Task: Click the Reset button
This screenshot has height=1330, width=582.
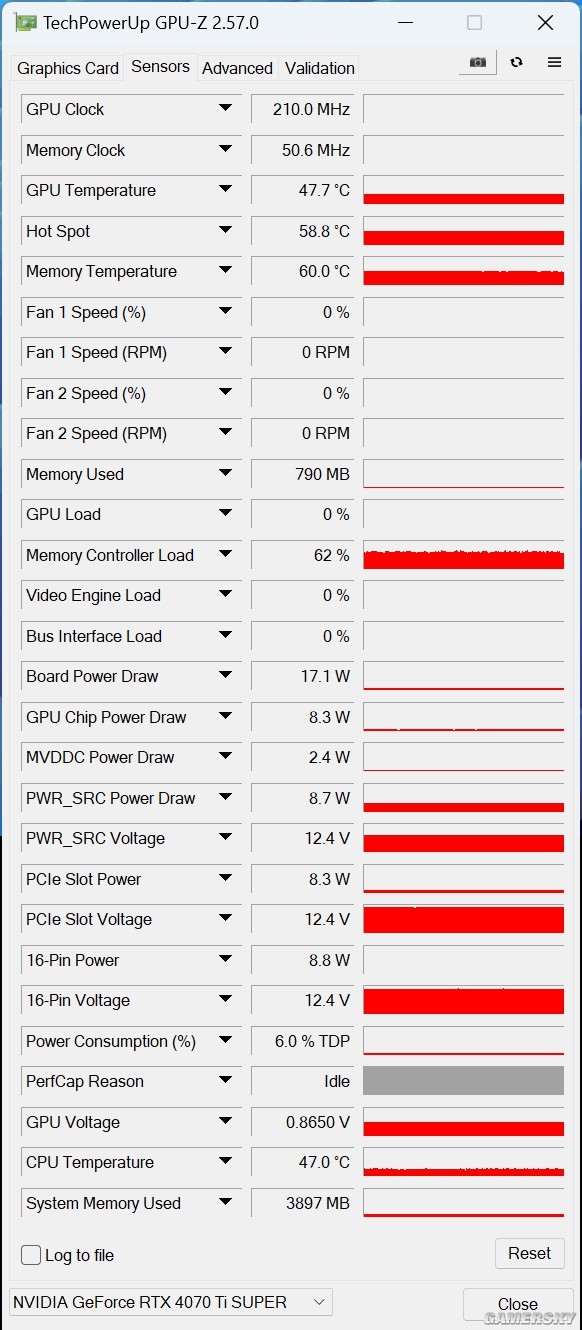Action: [x=530, y=1253]
